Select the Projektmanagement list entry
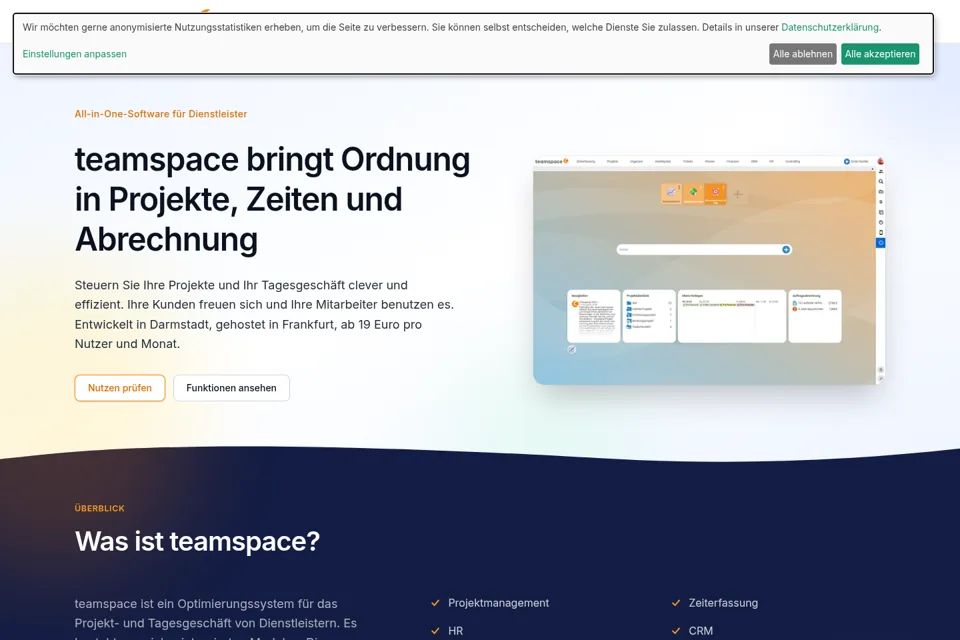 pos(498,603)
